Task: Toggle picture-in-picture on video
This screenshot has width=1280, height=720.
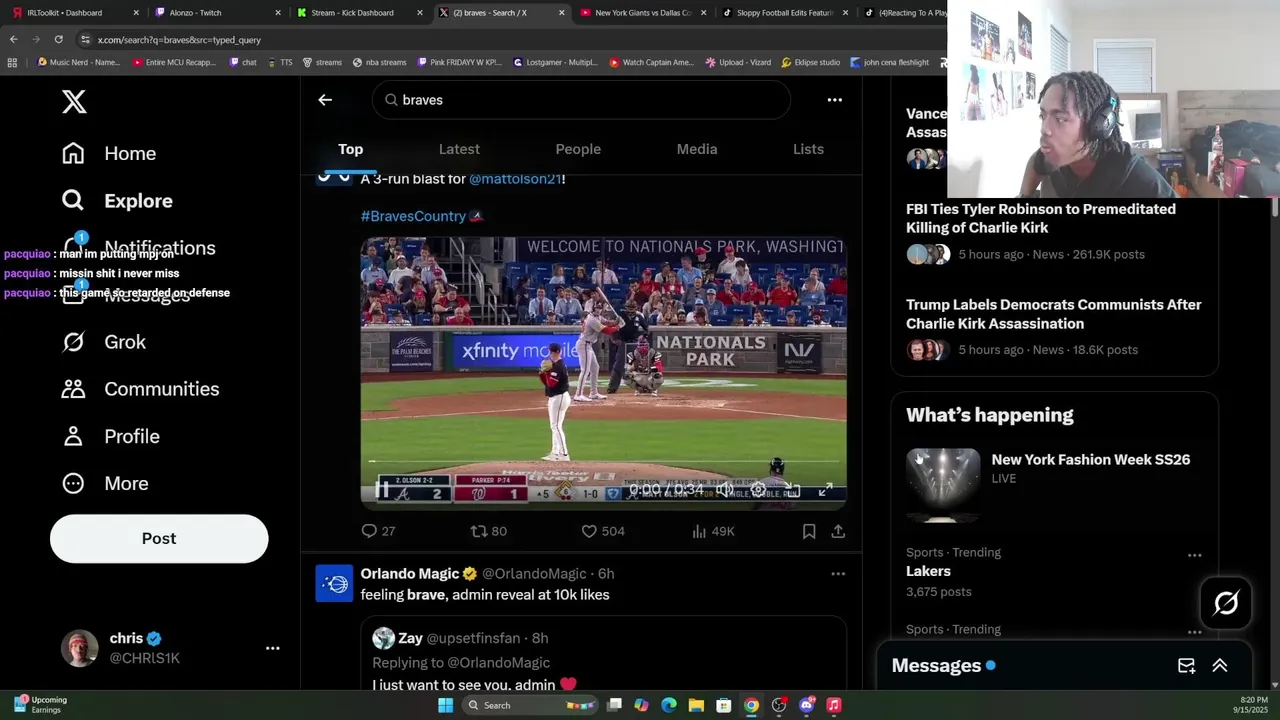Action: click(792, 489)
